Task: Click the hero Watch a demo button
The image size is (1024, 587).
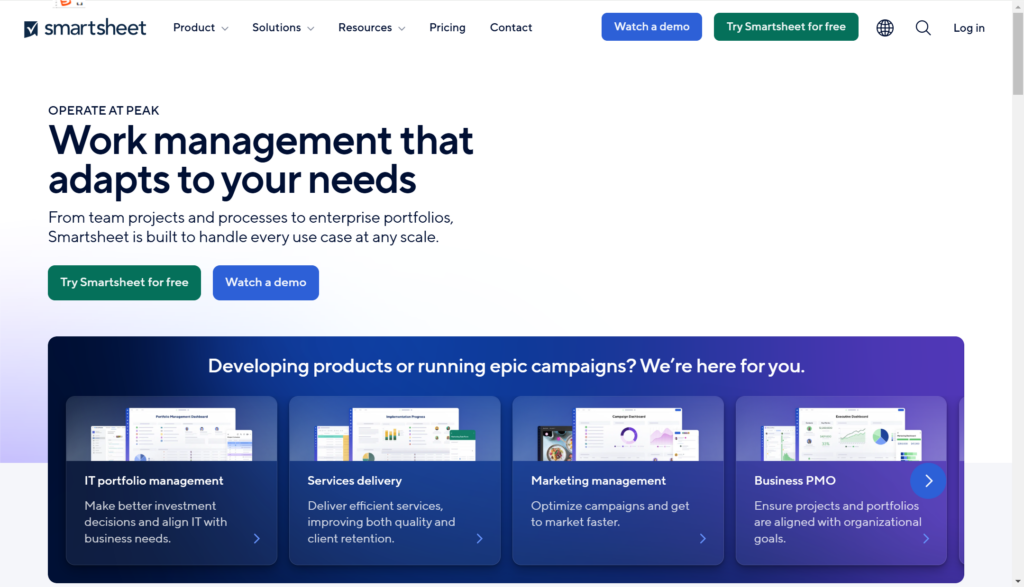Action: [265, 283]
